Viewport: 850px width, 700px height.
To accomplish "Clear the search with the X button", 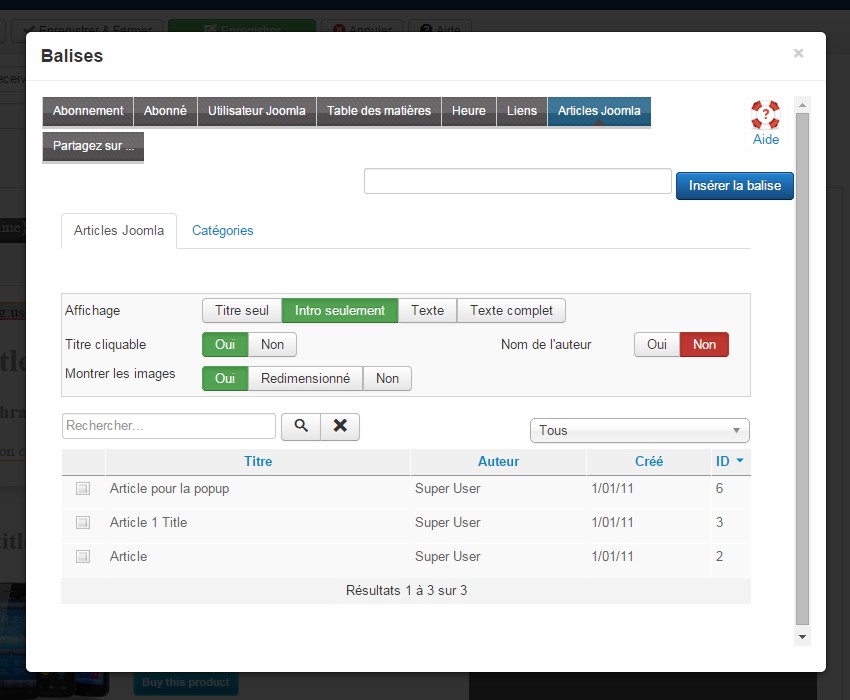I will [340, 426].
